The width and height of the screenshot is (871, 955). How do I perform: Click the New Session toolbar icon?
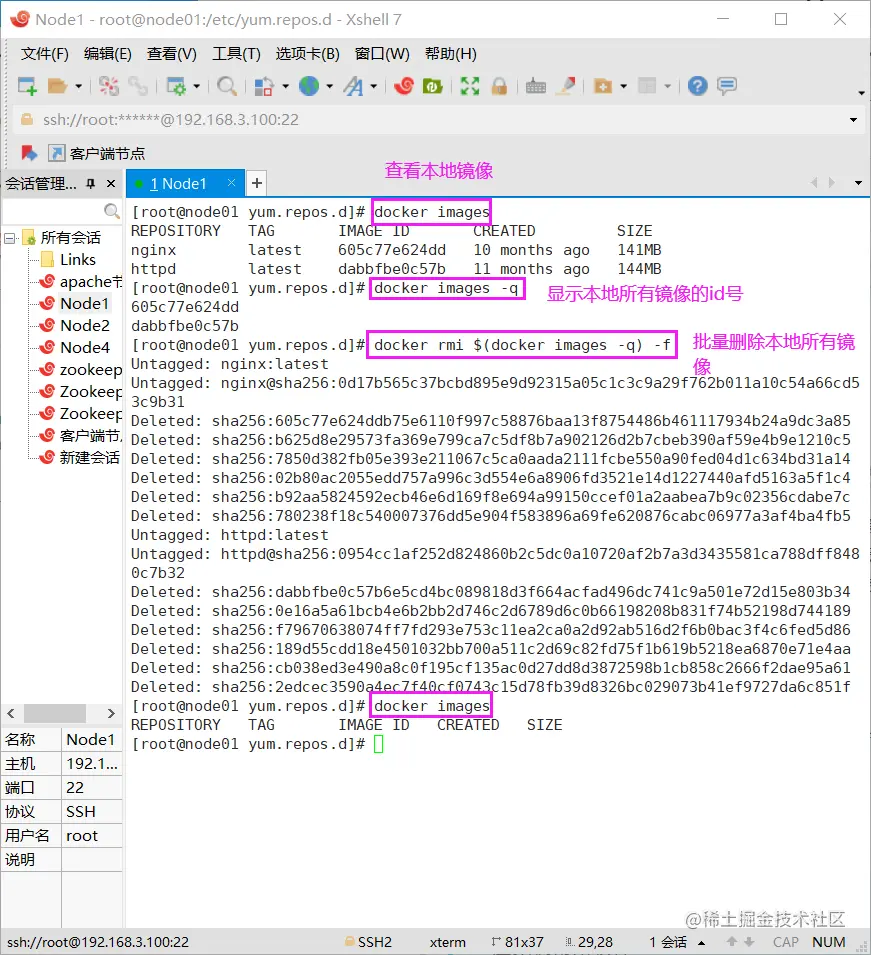coord(27,86)
